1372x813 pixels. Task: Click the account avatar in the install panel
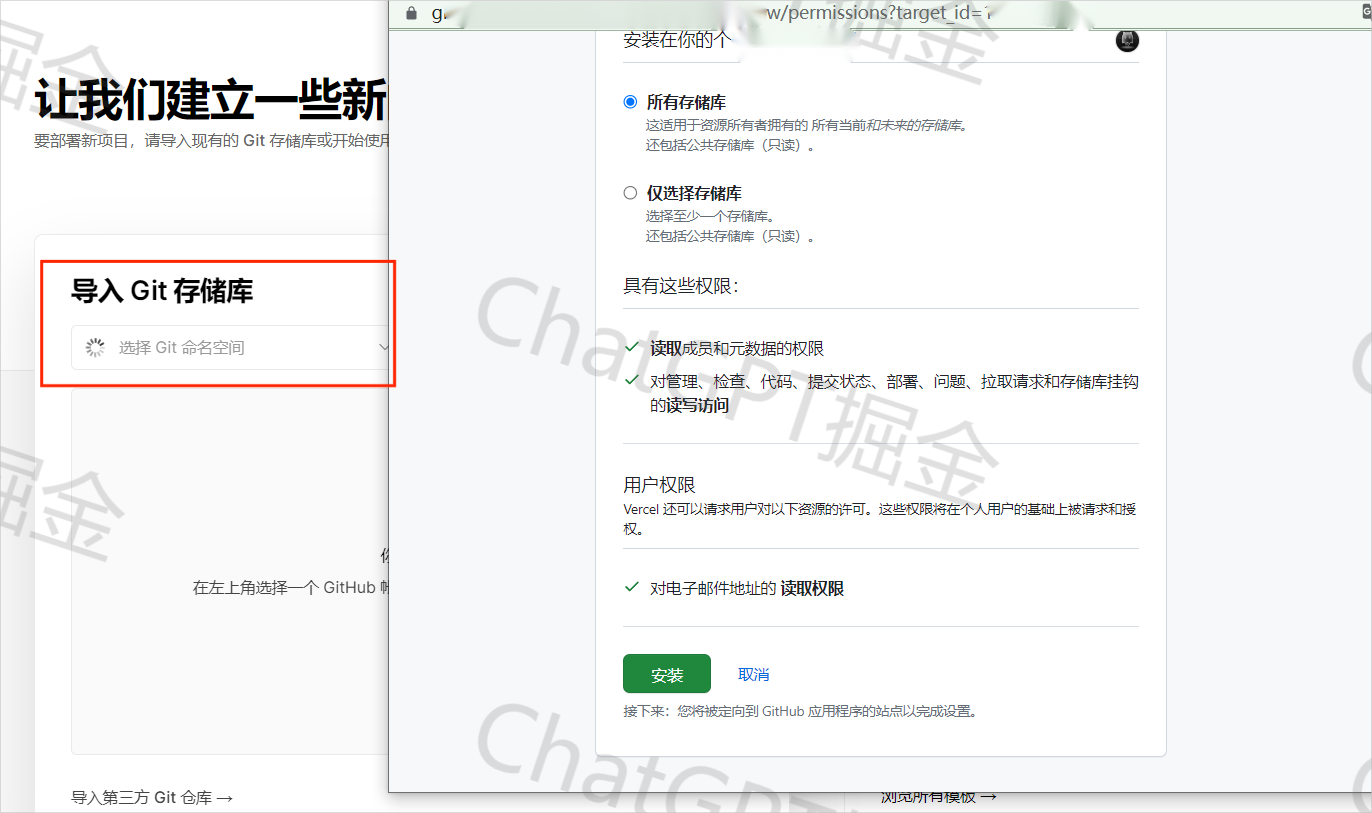tap(1127, 41)
